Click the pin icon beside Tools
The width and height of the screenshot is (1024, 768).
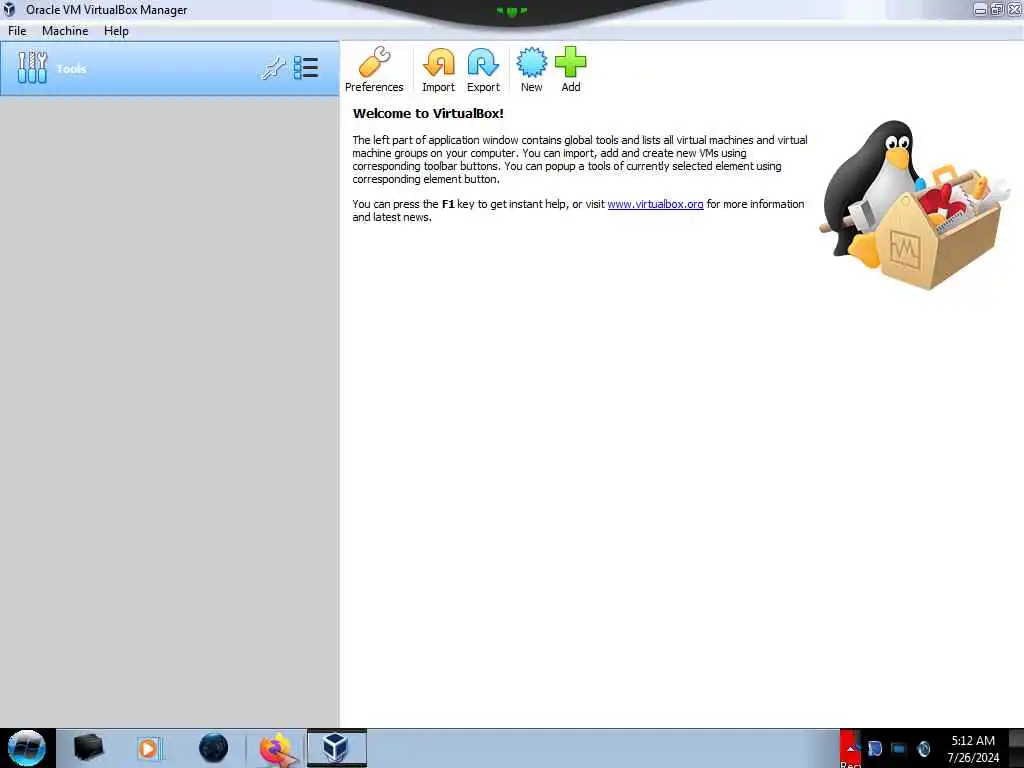click(273, 68)
